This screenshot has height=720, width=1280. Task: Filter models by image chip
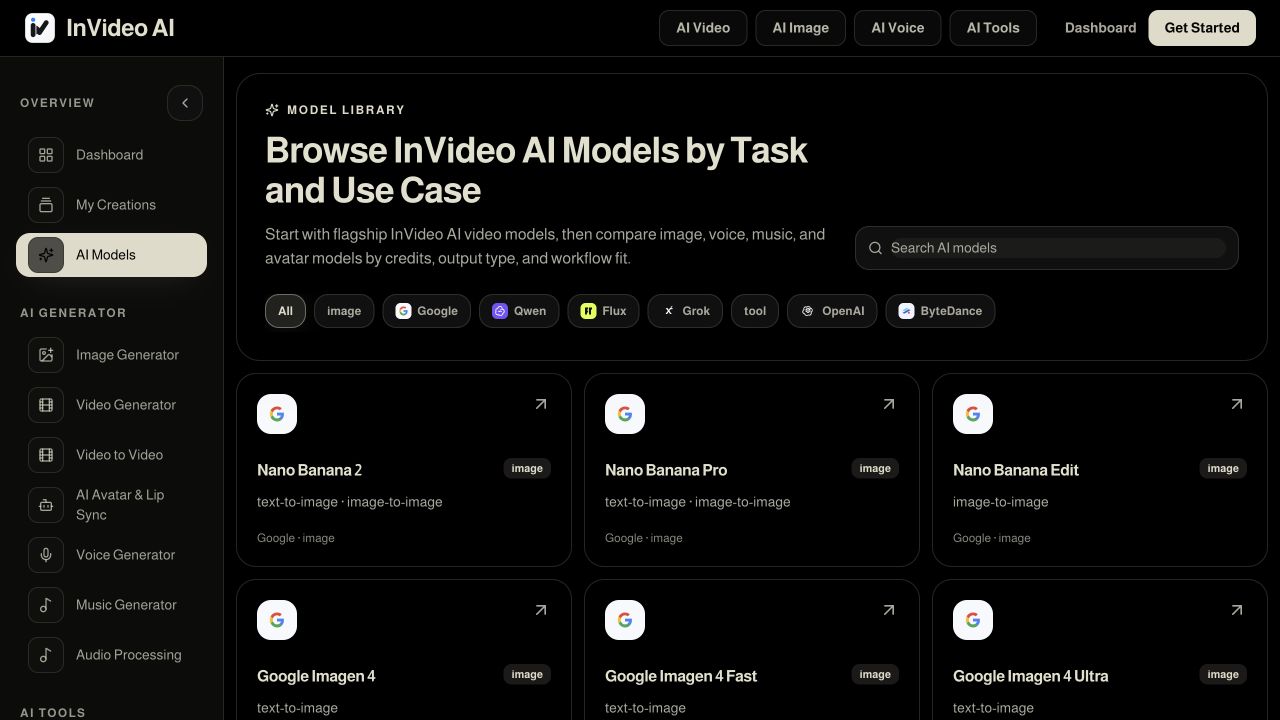click(x=344, y=311)
